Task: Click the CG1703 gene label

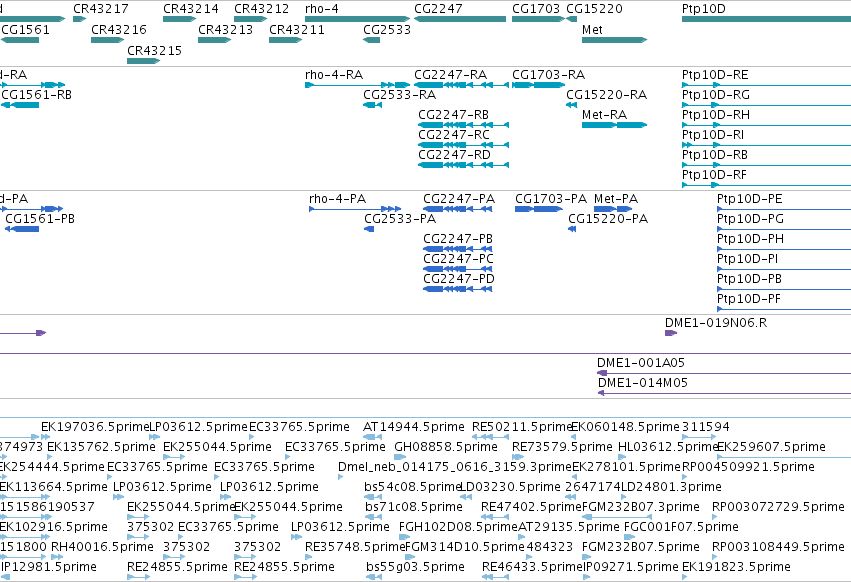Action: 536,9
